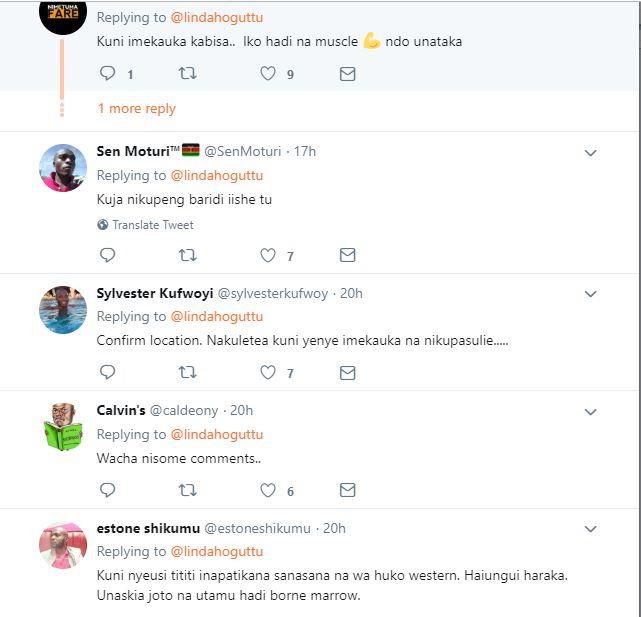This screenshot has height=617, width=641.
Task: Open Sen Moturi's profile picture
Action: pyautogui.click(x=63, y=168)
